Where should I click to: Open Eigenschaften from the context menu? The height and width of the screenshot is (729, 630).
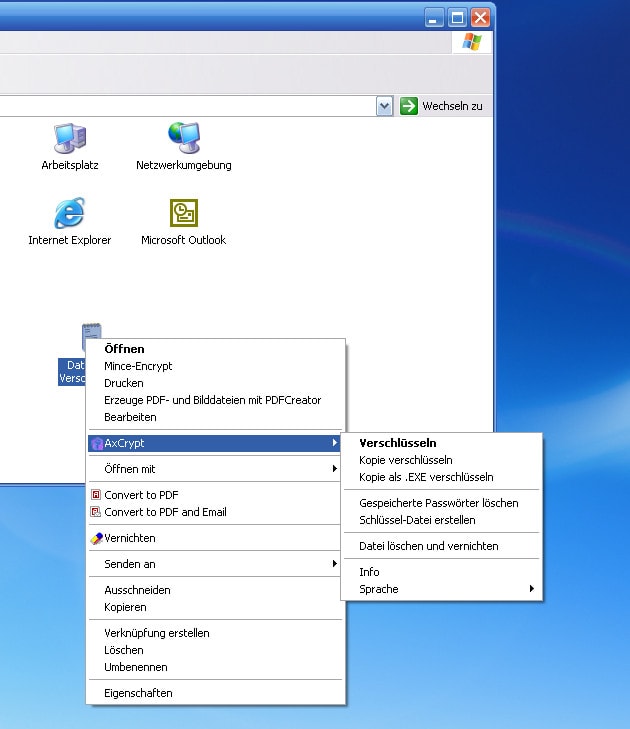(x=214, y=693)
